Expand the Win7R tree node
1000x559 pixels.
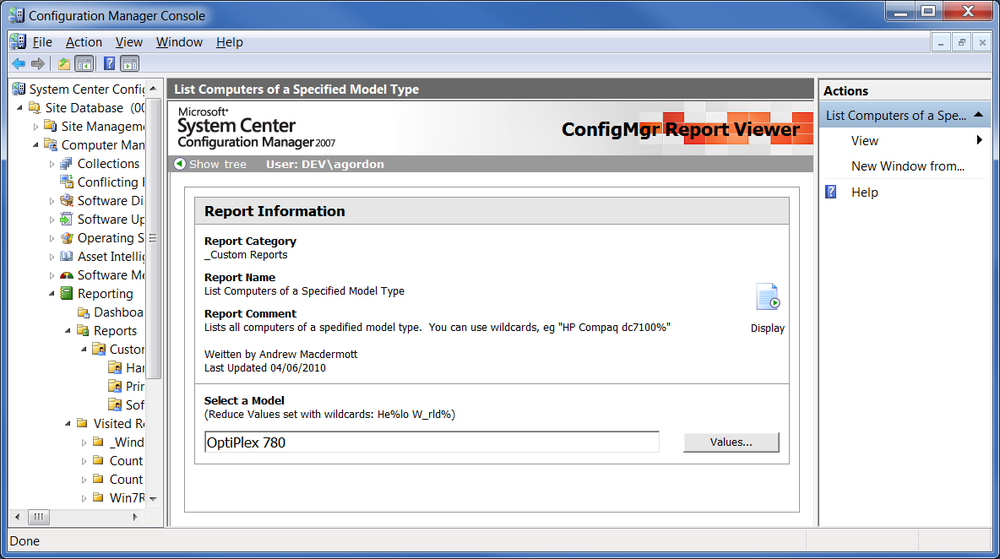(84, 498)
